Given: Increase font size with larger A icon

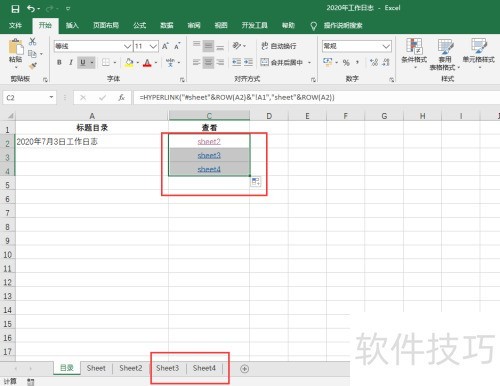Looking at the screenshot, I should click(x=165, y=46).
